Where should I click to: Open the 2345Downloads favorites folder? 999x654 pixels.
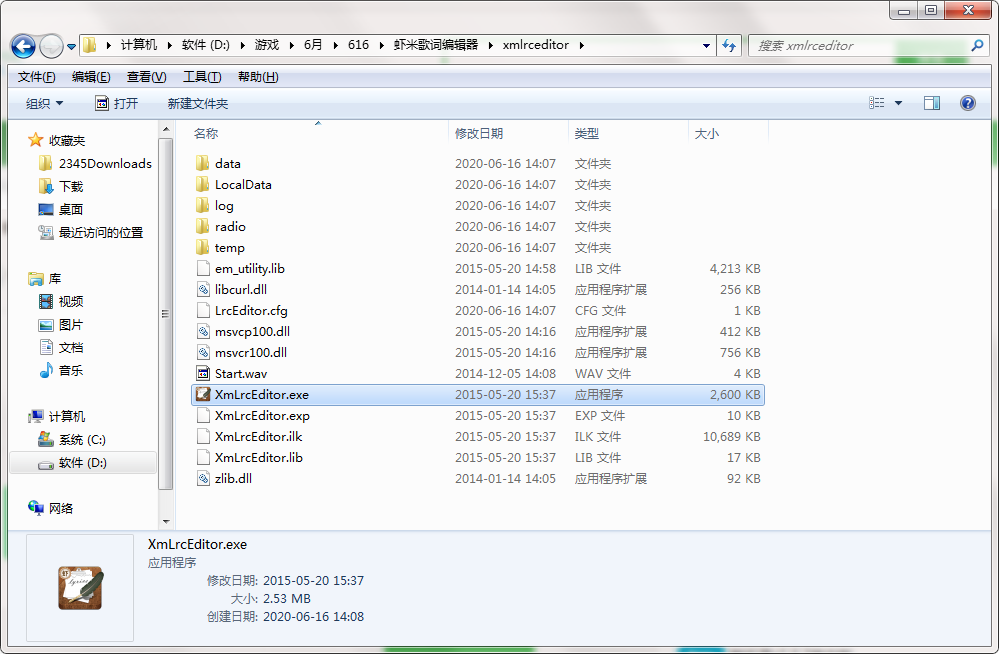coord(104,164)
